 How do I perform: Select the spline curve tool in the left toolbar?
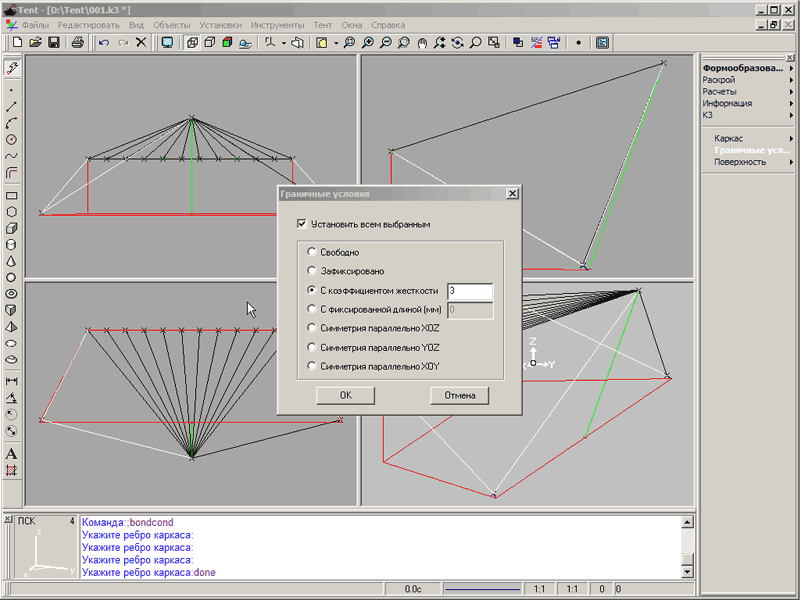pos(11,156)
